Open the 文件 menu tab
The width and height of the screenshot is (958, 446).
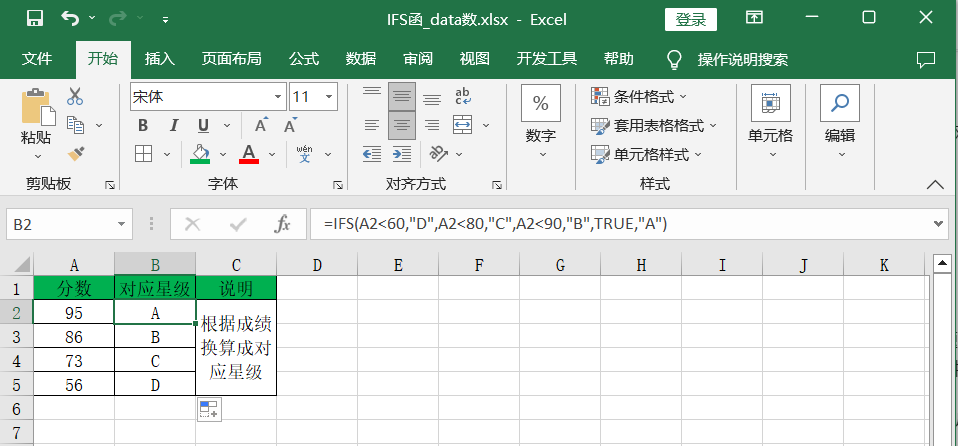(x=37, y=59)
